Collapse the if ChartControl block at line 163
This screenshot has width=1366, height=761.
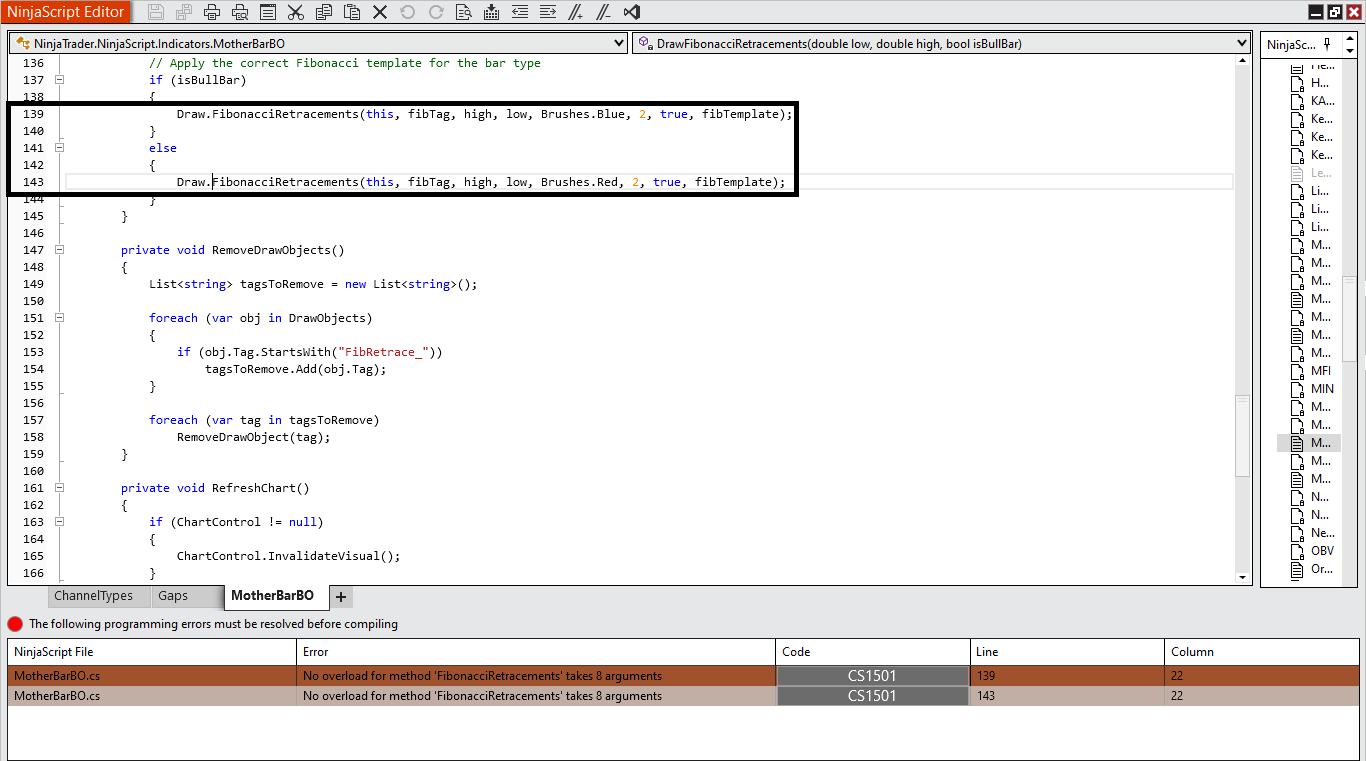59,522
